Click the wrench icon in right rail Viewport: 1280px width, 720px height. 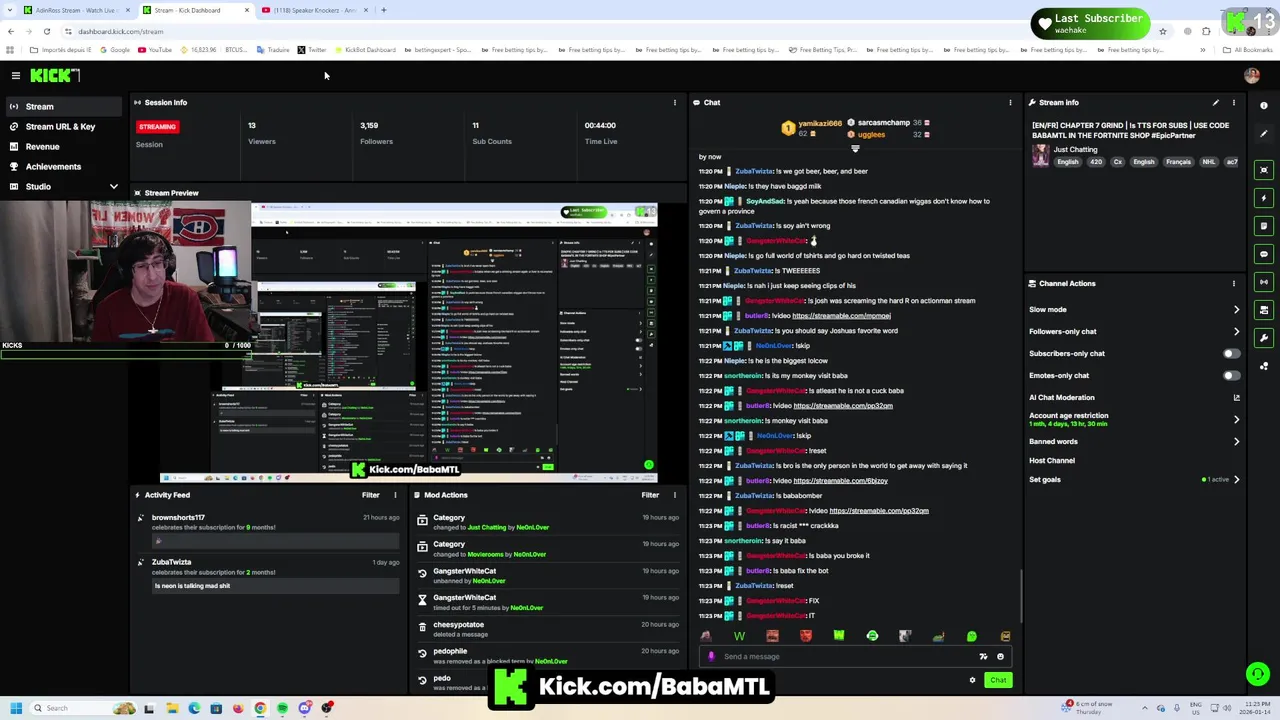[x=1264, y=338]
